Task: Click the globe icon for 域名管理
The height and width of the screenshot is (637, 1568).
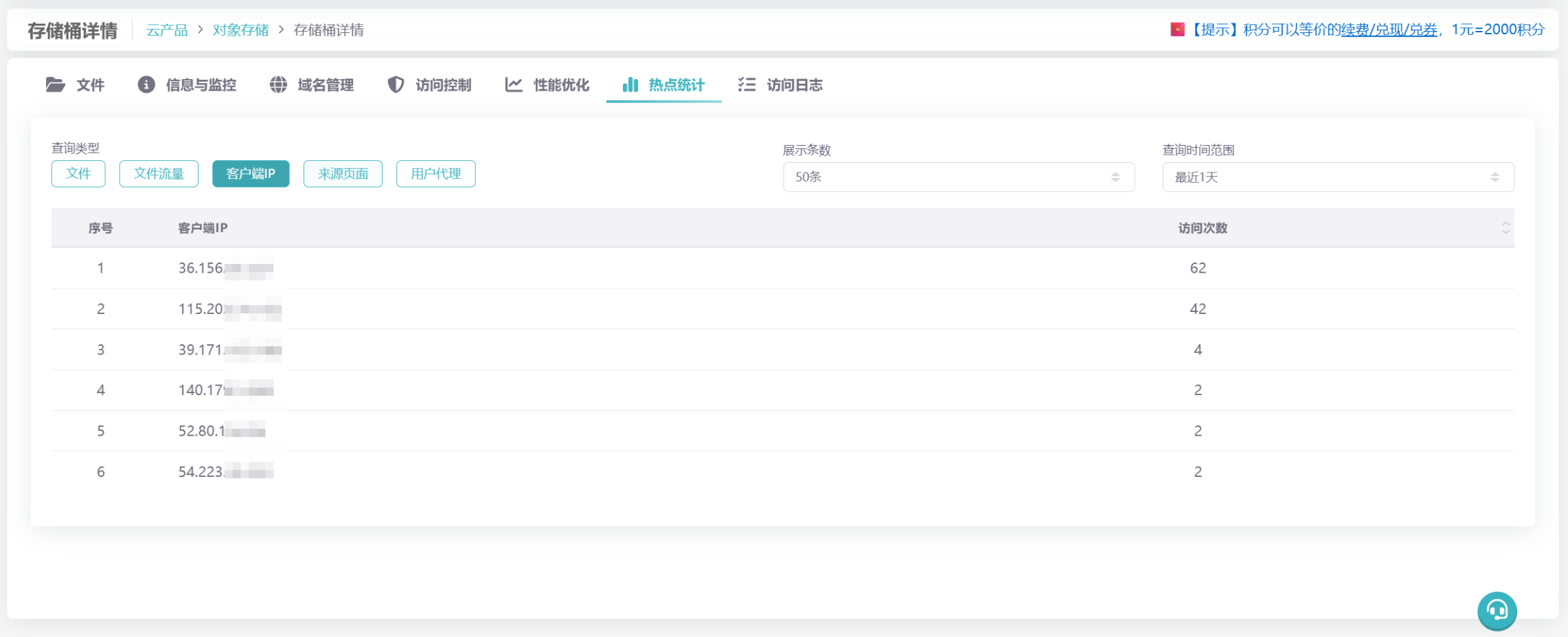Action: [278, 85]
